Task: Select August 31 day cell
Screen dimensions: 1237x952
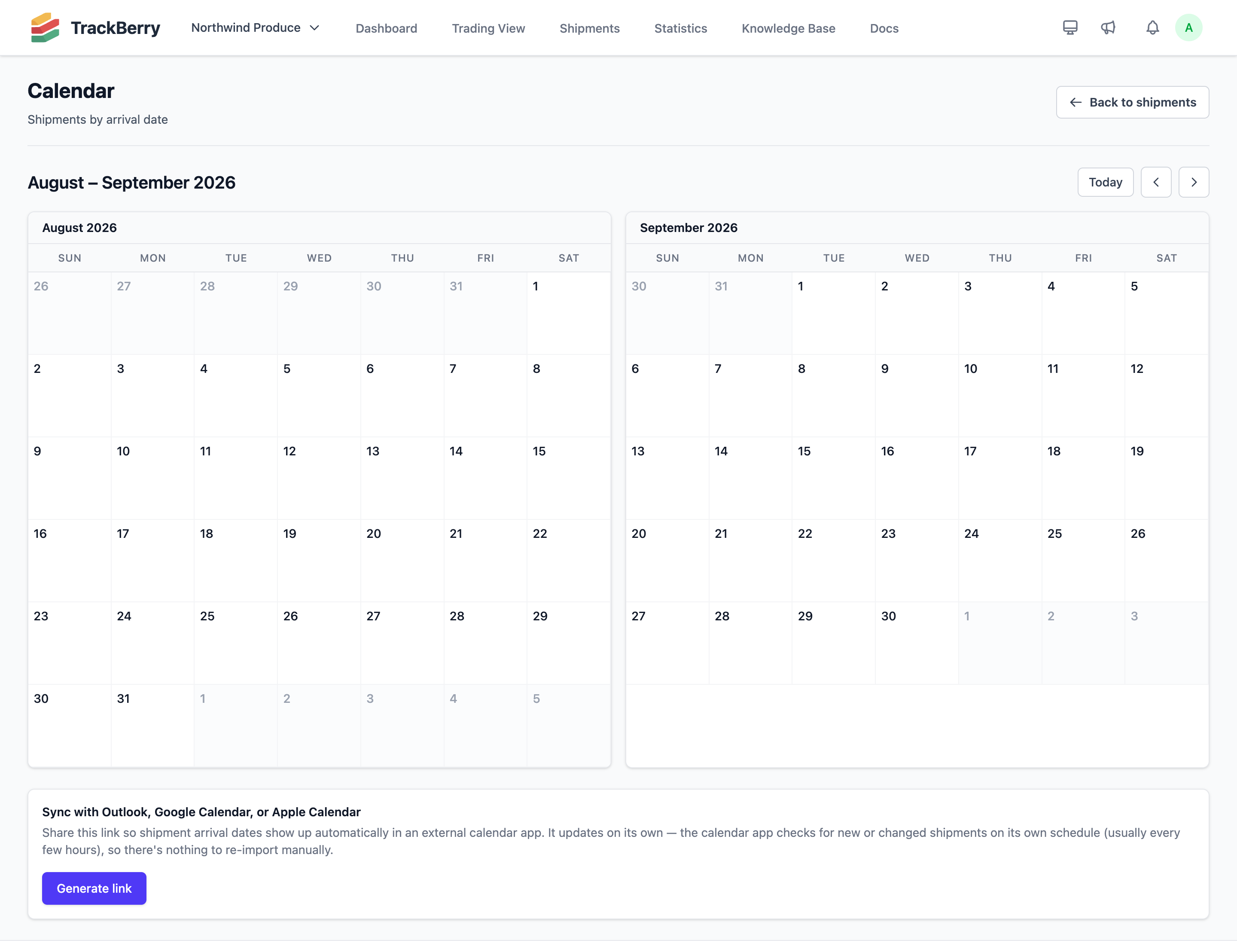Action: point(153,726)
